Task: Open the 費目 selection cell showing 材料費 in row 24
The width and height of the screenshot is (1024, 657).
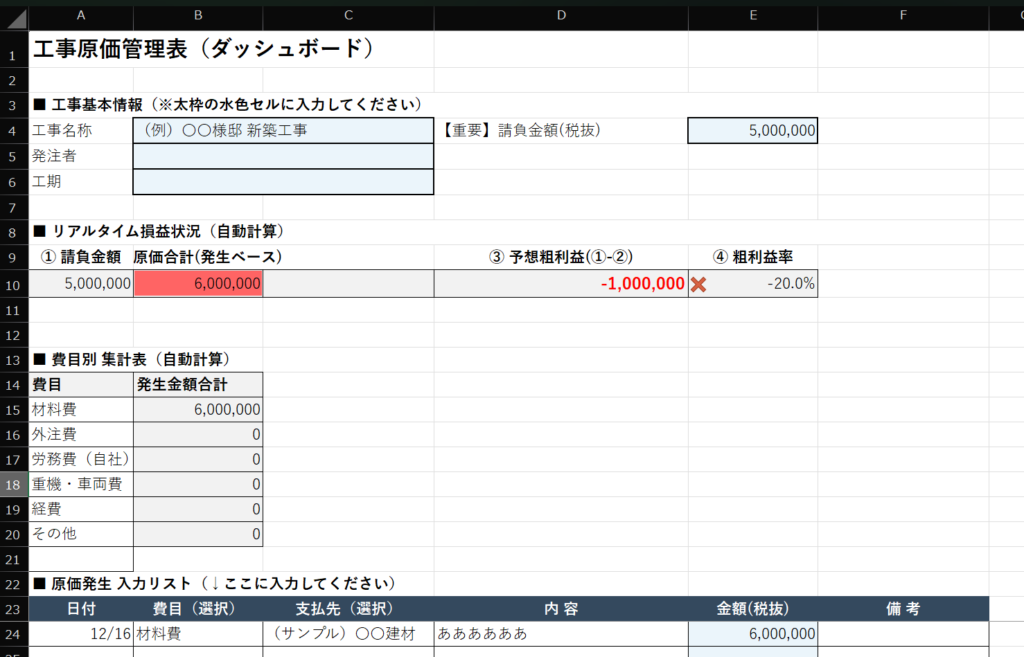Action: (x=198, y=633)
